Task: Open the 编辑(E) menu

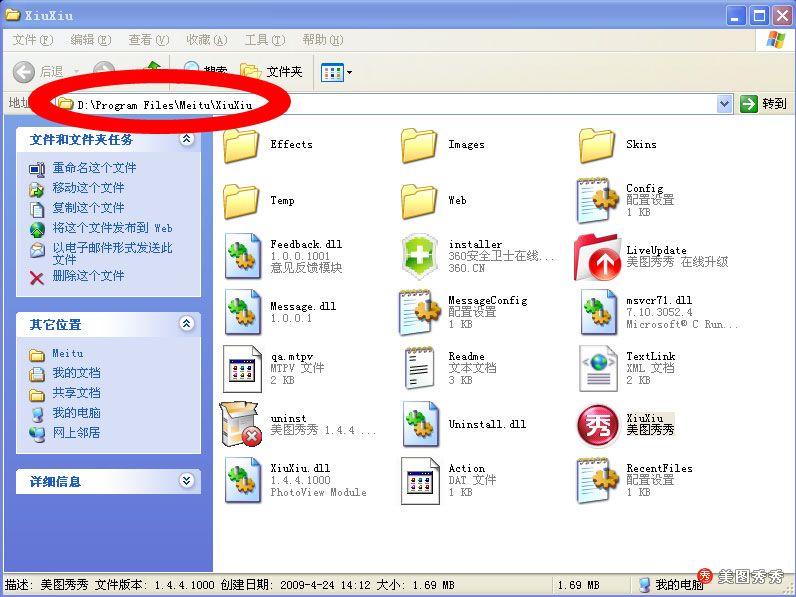Action: click(x=90, y=40)
